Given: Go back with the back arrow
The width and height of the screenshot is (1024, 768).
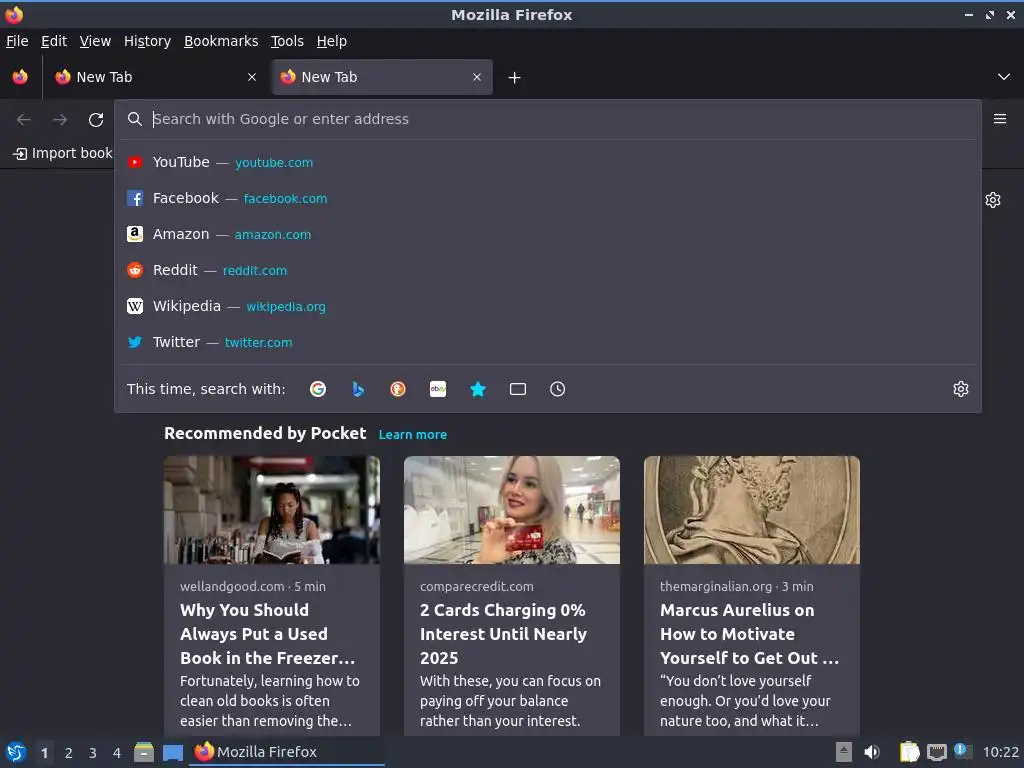Looking at the screenshot, I should click(24, 120).
